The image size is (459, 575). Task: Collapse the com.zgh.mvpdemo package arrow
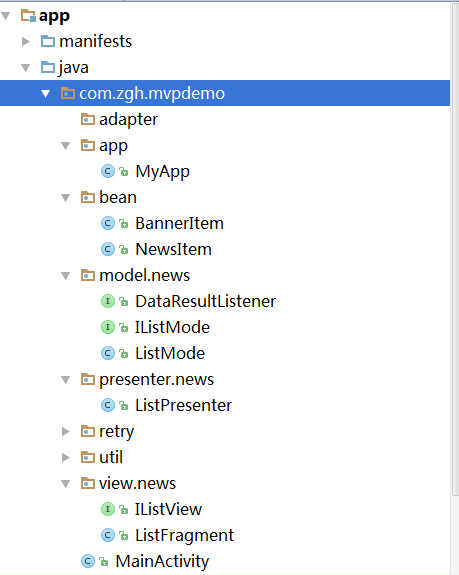pos(45,94)
